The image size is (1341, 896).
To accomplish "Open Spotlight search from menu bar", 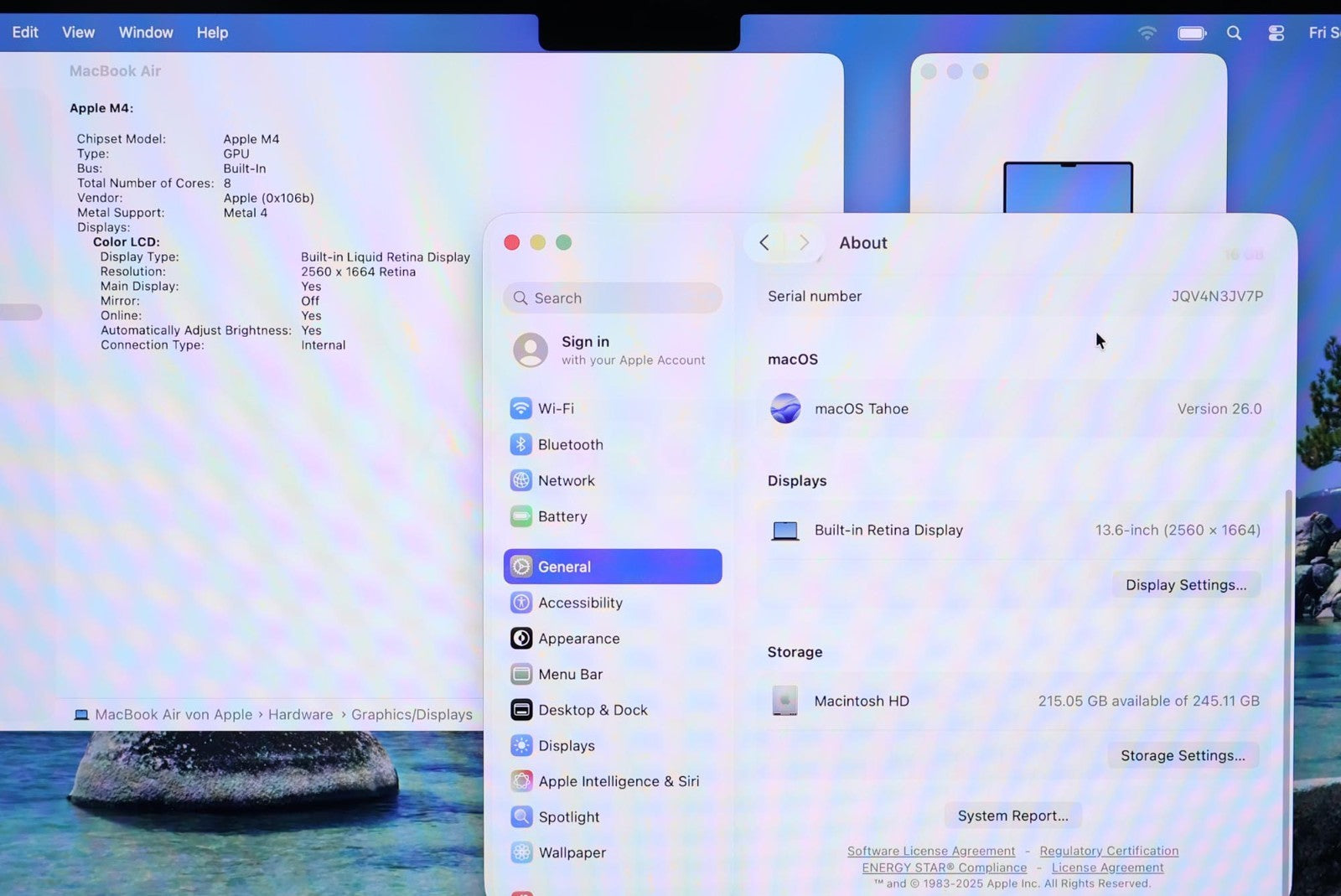I will pyautogui.click(x=1234, y=33).
